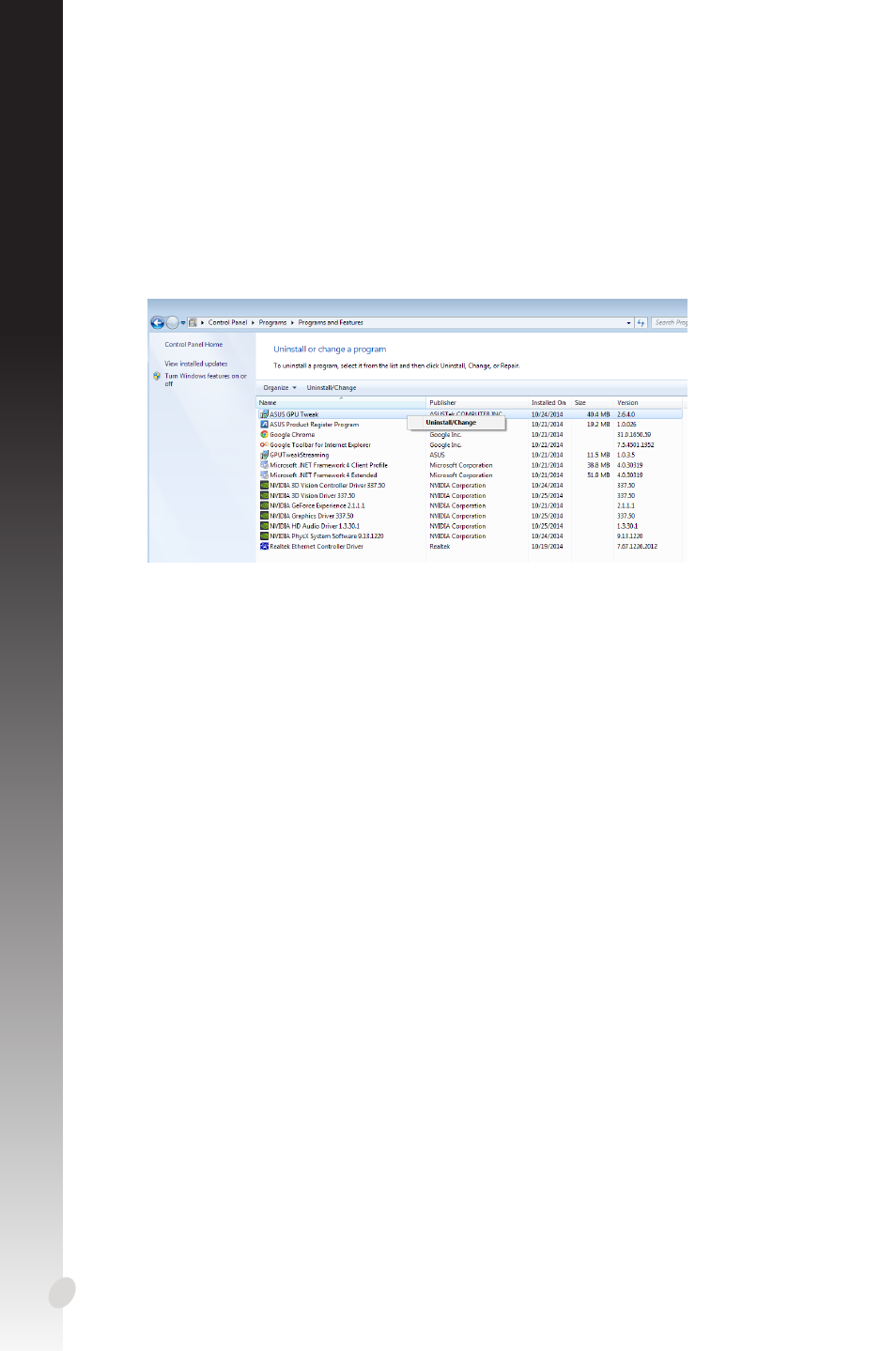Select Google Toolbar for Internet Explorer name
Viewport: 896px width, 1351px height.
point(320,445)
